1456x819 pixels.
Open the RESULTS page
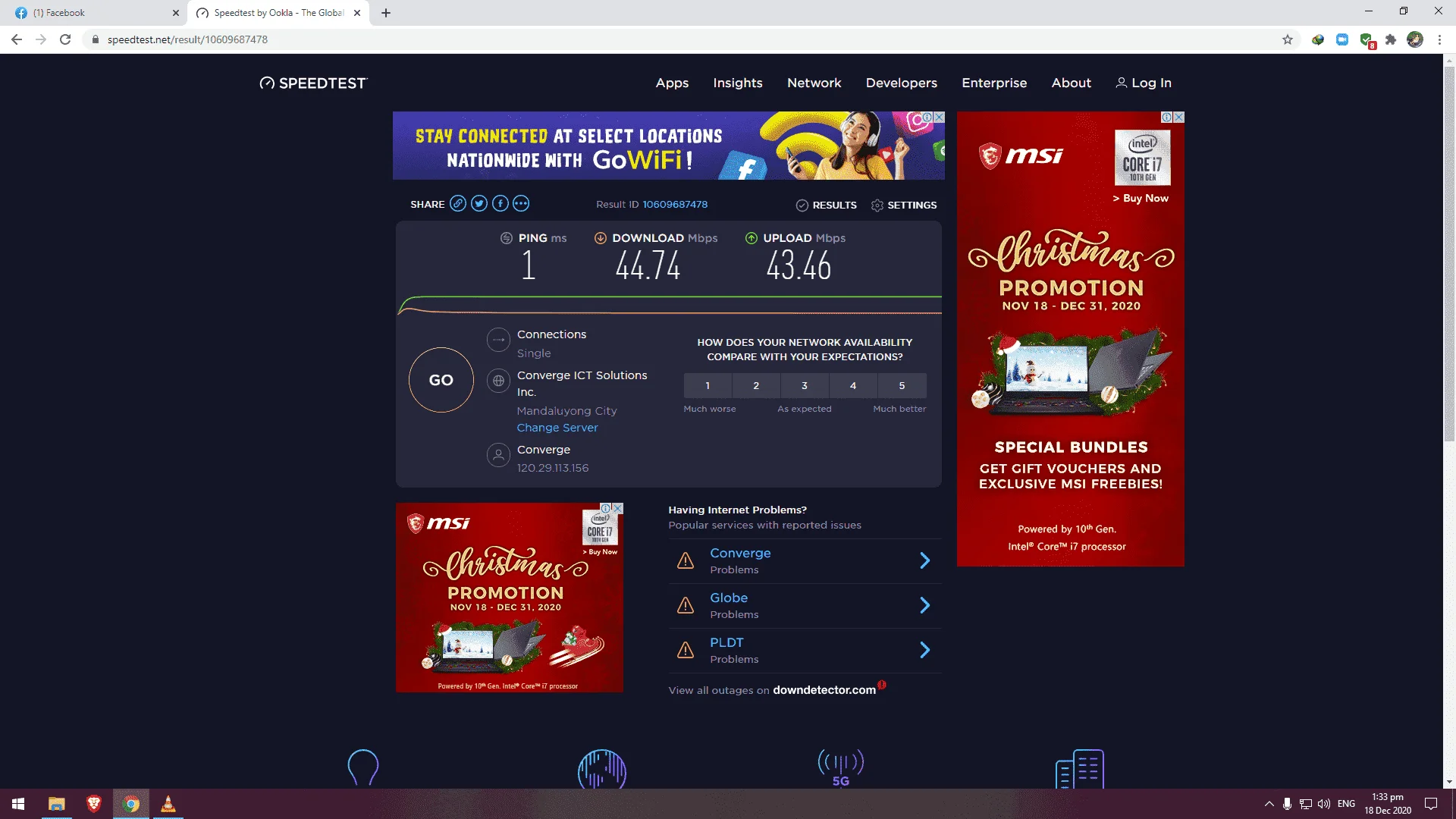pos(827,206)
